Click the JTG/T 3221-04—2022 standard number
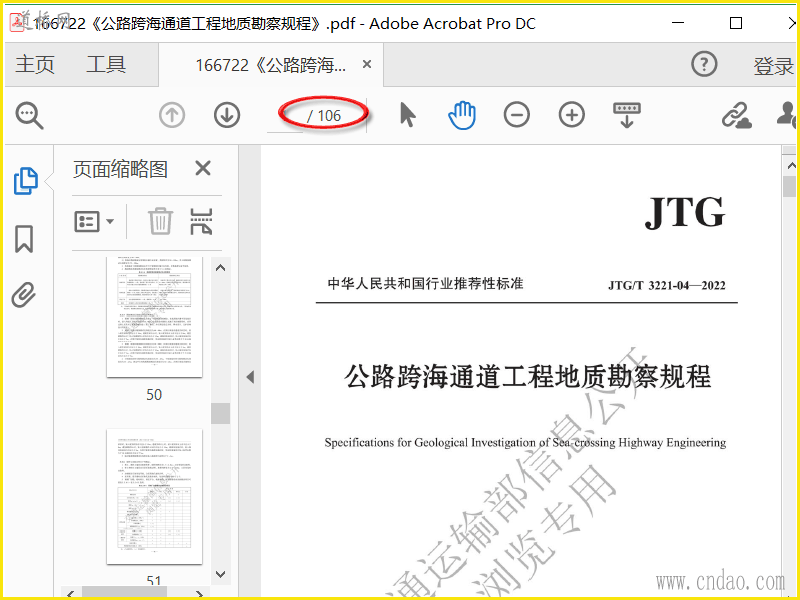This screenshot has height=600, width=800. [666, 285]
